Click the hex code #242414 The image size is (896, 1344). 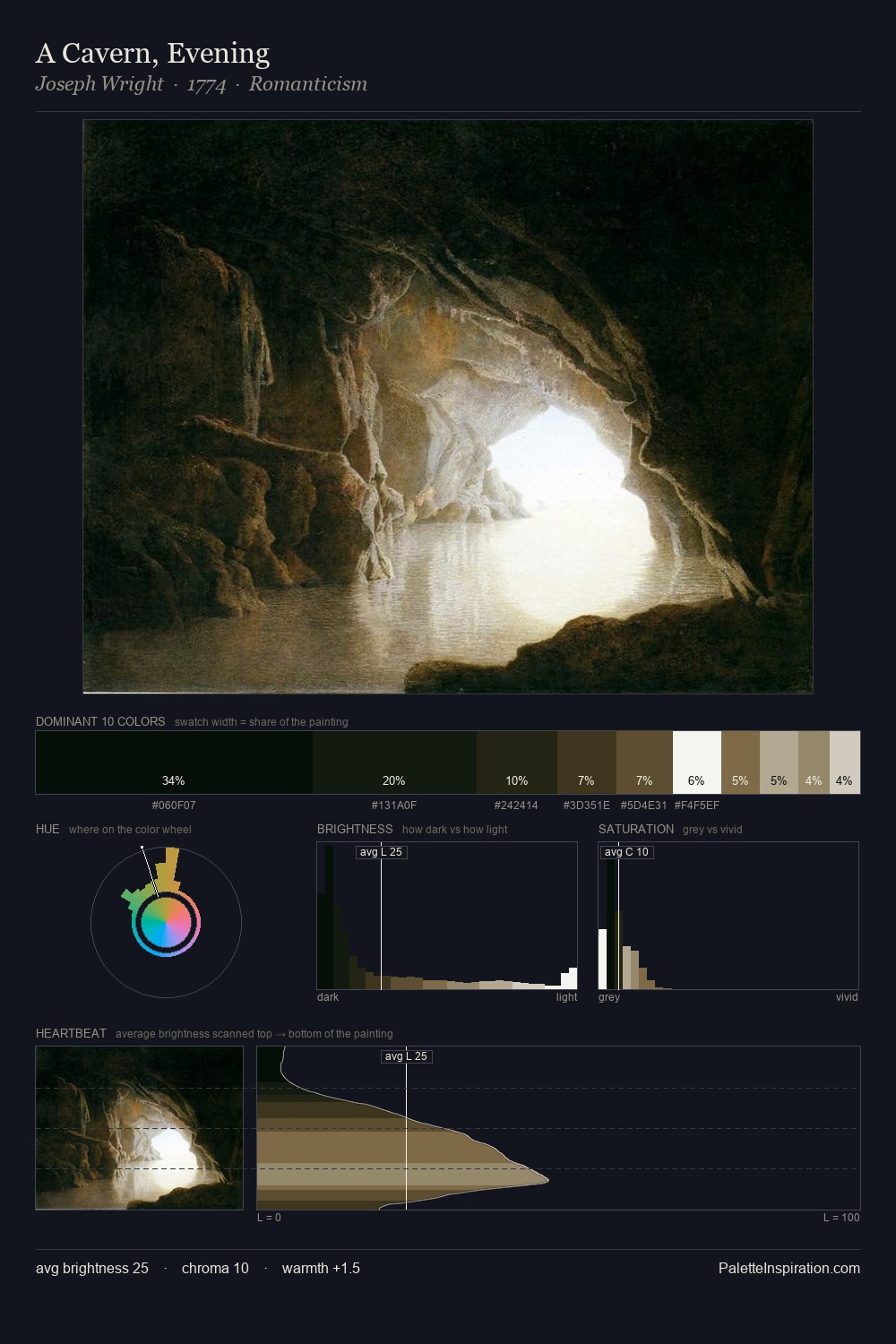click(517, 806)
